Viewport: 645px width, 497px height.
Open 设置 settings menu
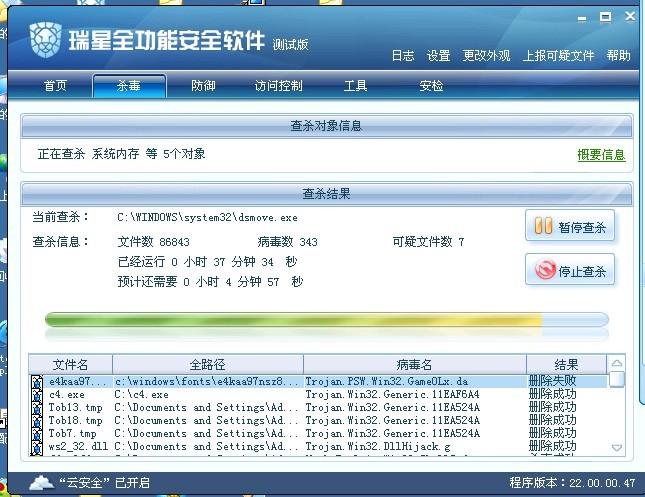point(439,56)
